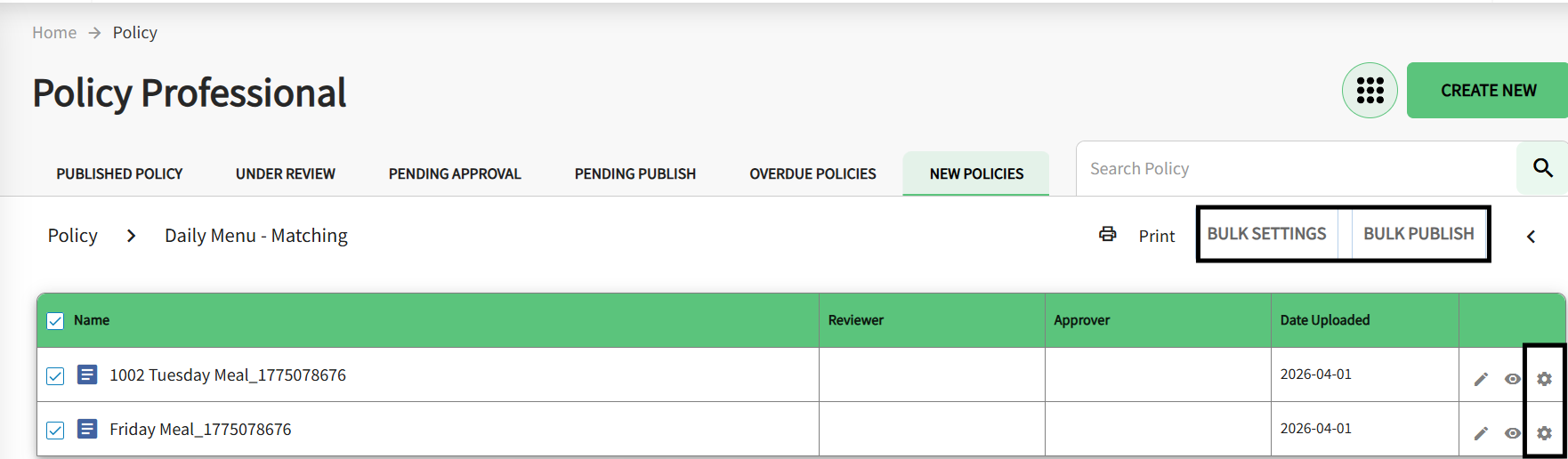This screenshot has width=1568, height=459.
Task: Open settings gear for 1002 Tuesday Meal
Action: [1544, 379]
